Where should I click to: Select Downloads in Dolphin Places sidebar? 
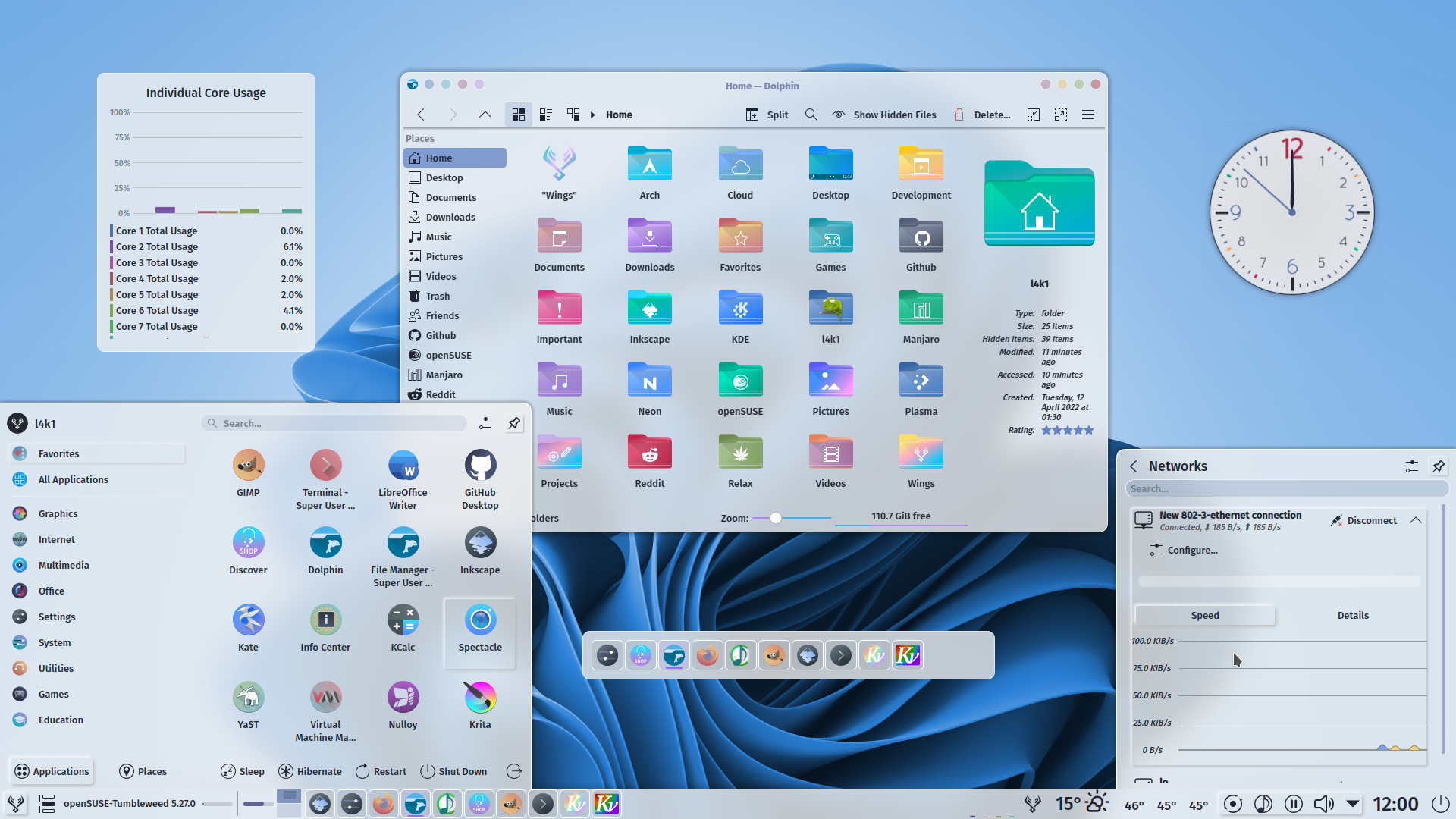click(455, 217)
